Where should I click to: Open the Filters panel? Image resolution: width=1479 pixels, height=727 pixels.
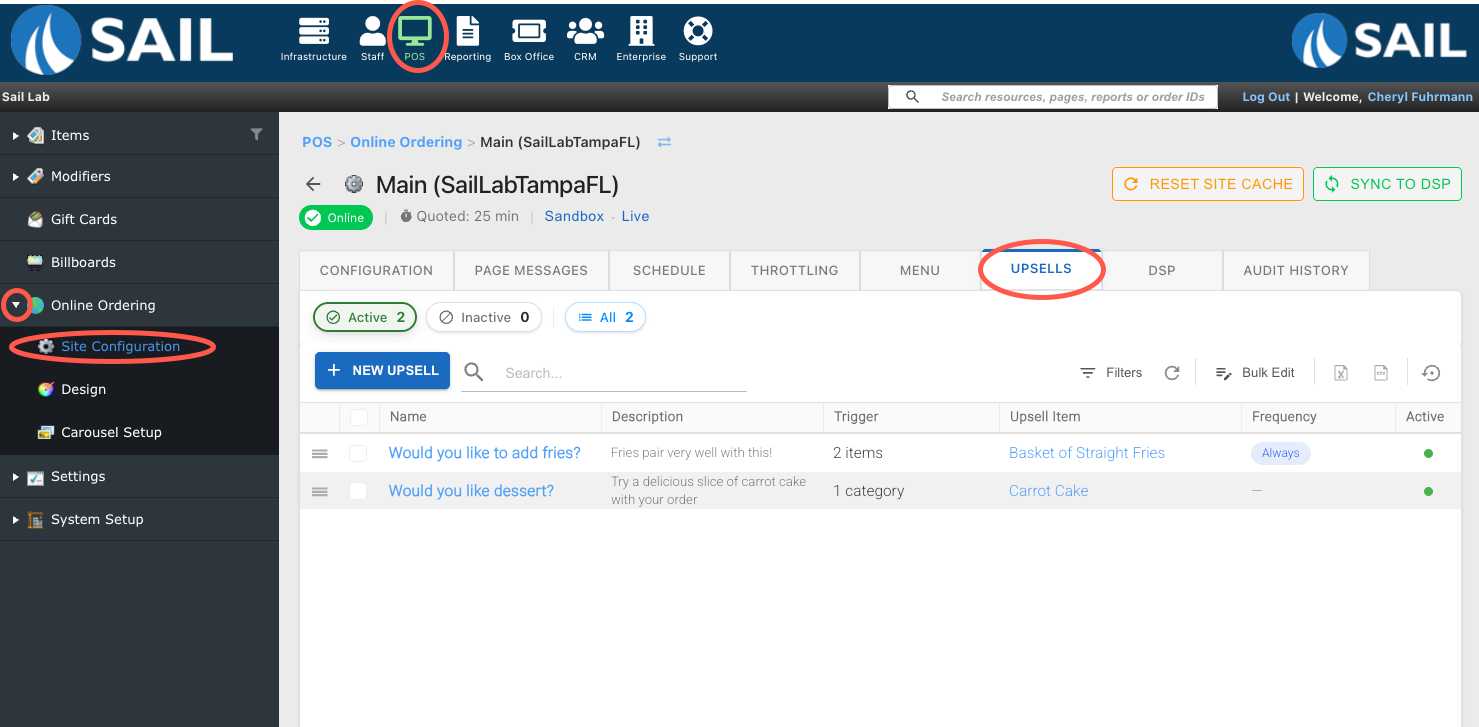1111,373
